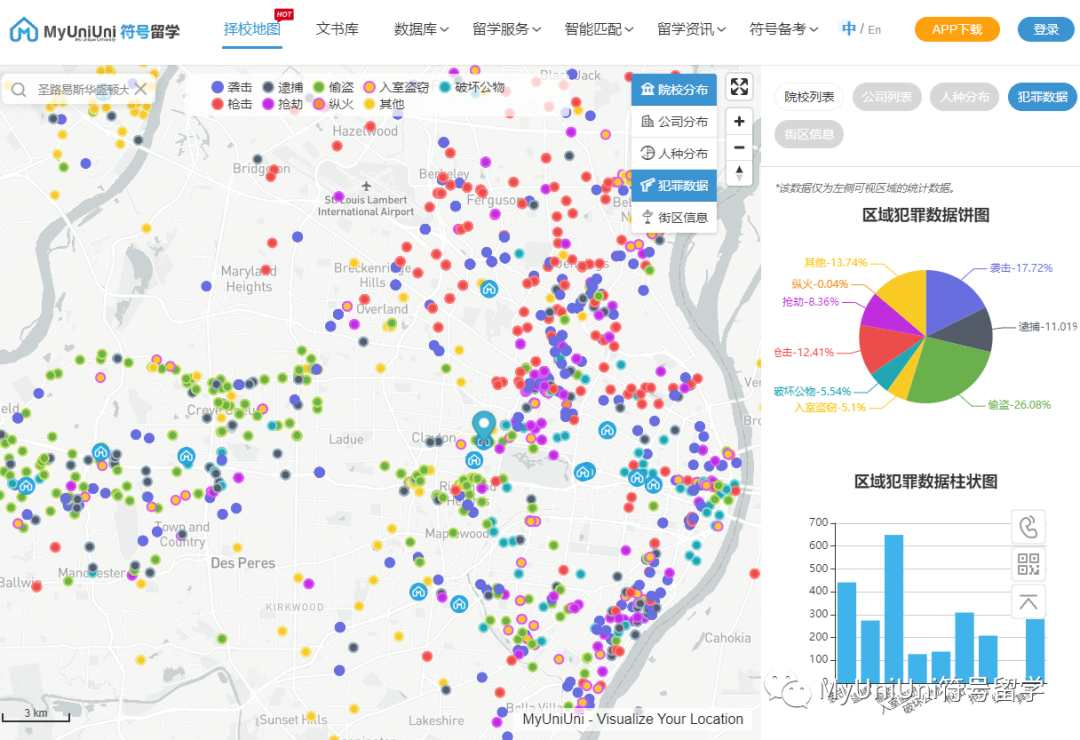Select 犯罪数据 map layer
Image resolution: width=1080 pixels, height=740 pixels.
[x=674, y=185]
